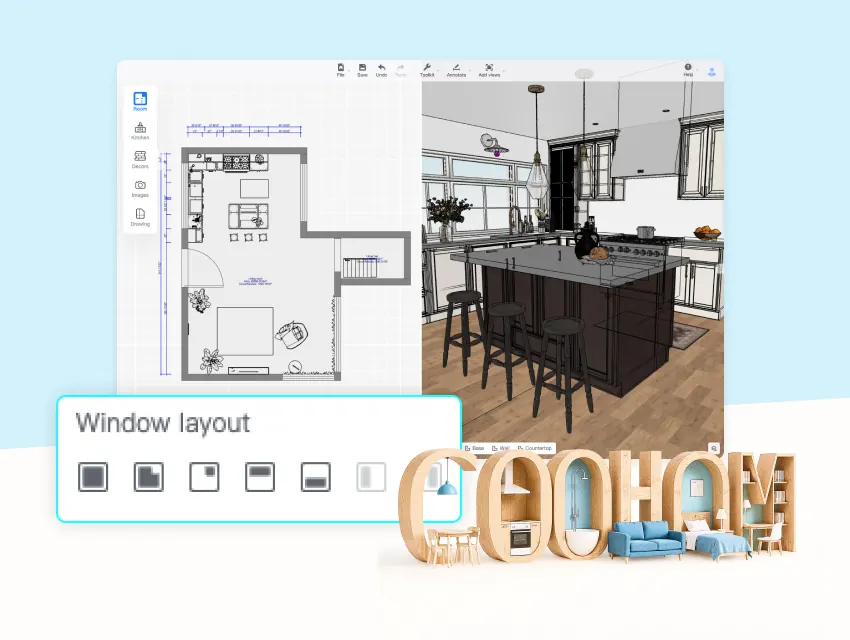Open the File menu

(340, 69)
